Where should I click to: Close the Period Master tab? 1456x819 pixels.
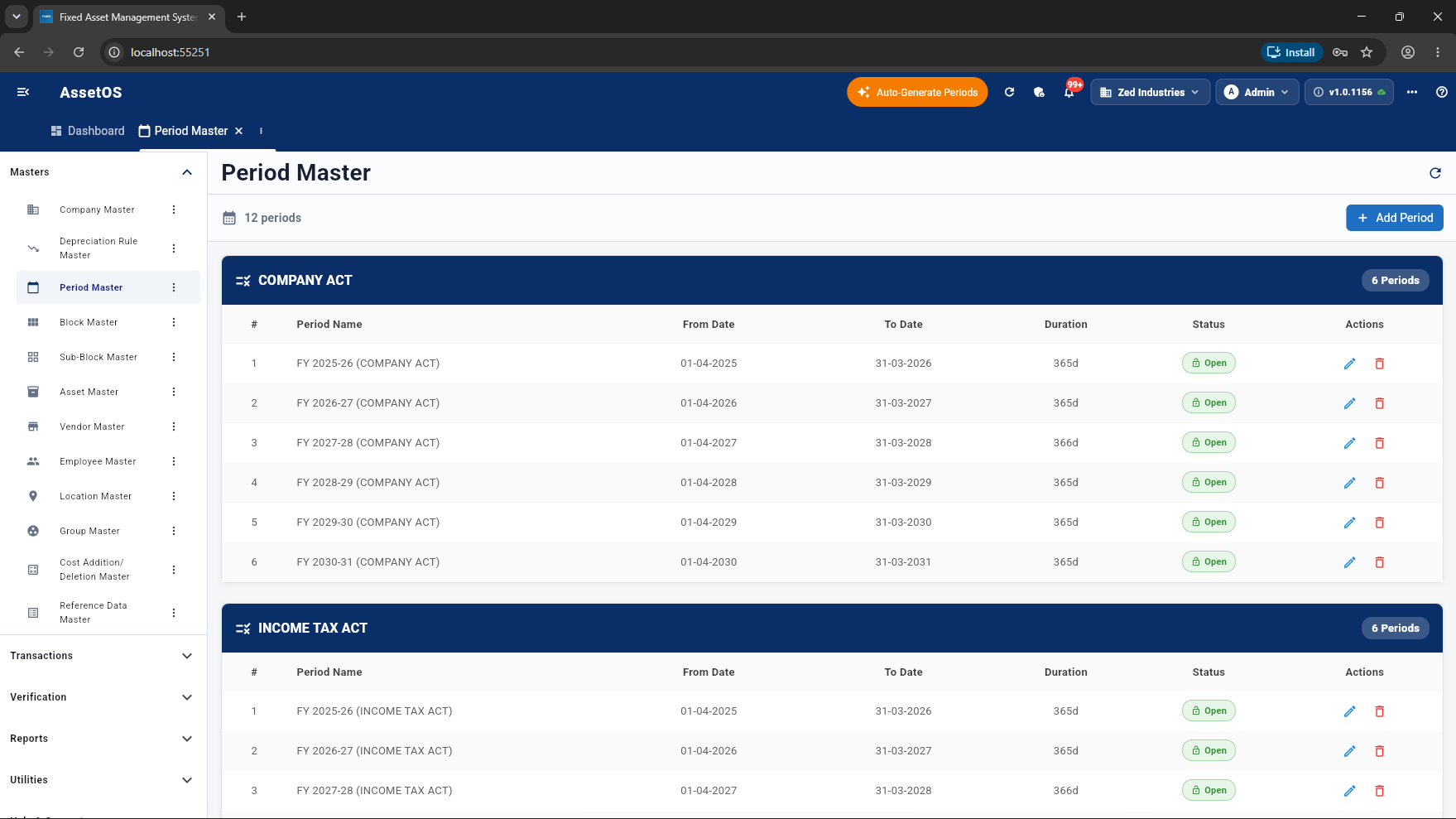[239, 131]
